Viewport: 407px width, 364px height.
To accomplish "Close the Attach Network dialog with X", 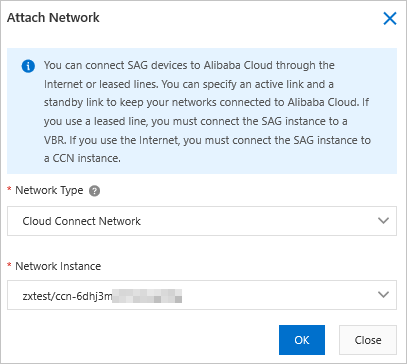I will tap(390, 19).
